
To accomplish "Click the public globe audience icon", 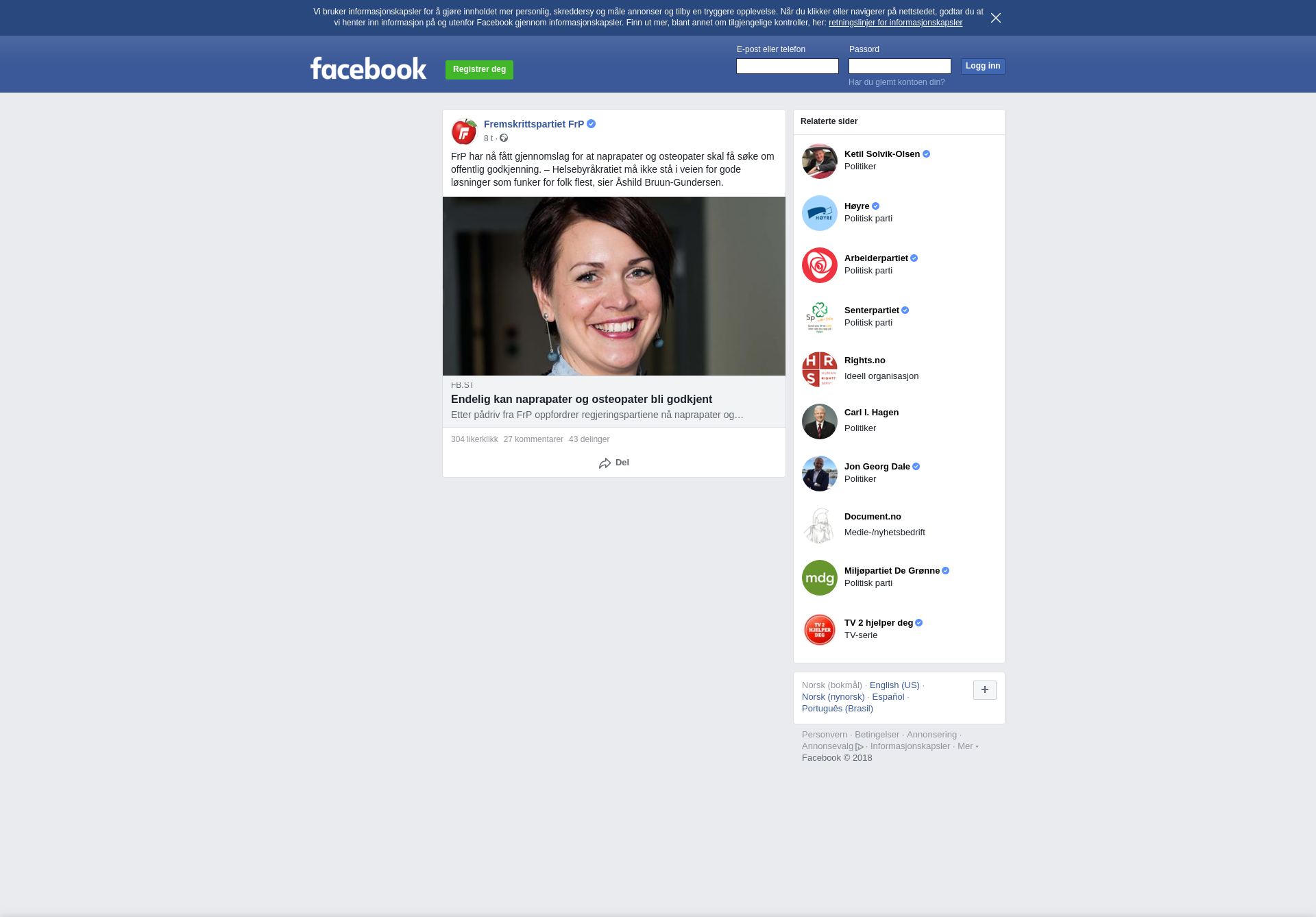I will pyautogui.click(x=504, y=138).
